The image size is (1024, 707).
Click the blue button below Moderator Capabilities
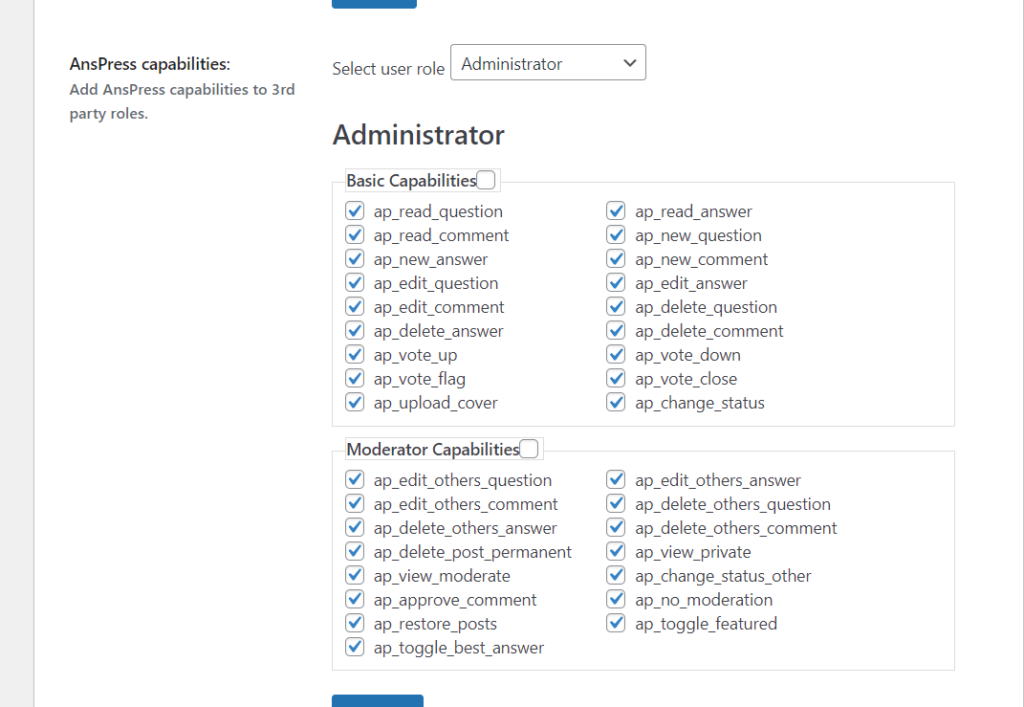[x=377, y=700]
